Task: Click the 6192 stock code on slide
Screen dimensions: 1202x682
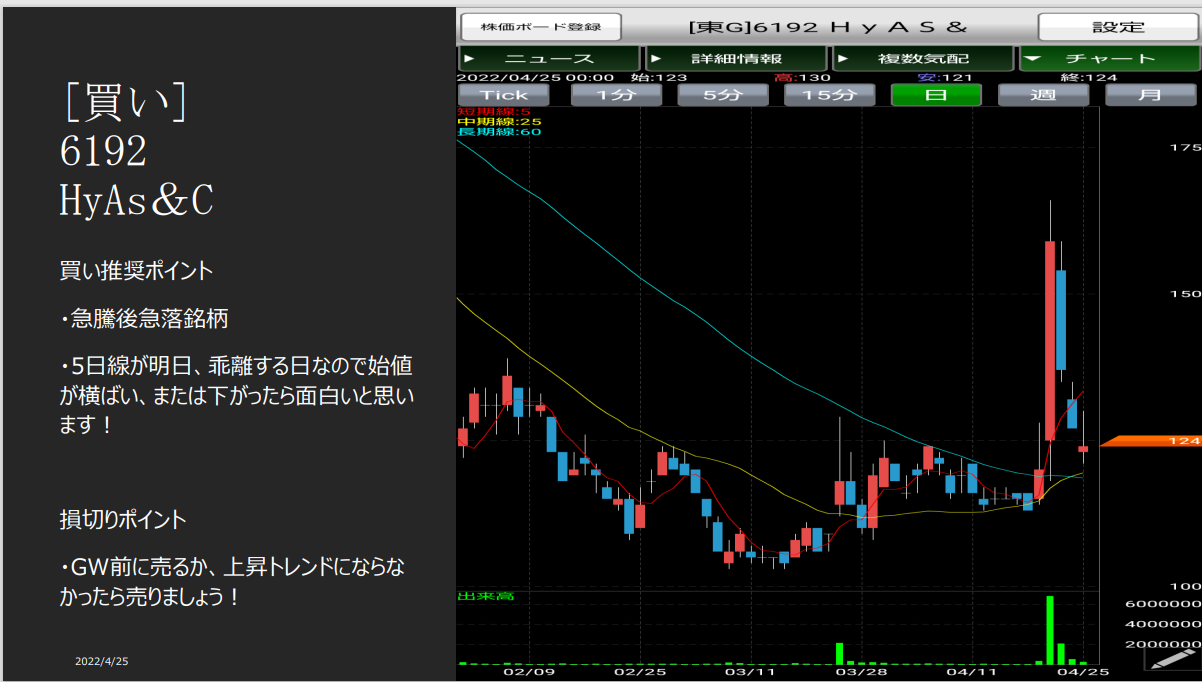Action: tap(103, 151)
